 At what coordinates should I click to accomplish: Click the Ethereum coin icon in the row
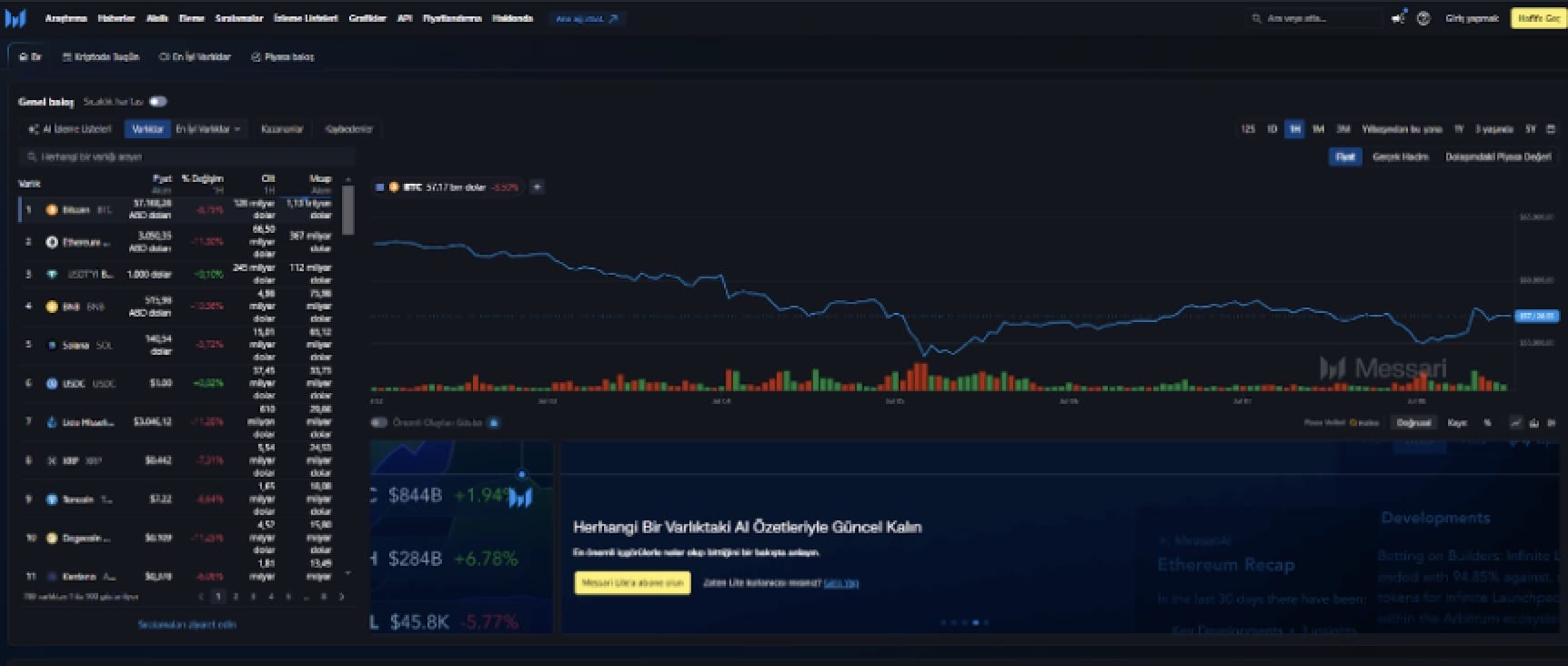click(52, 242)
